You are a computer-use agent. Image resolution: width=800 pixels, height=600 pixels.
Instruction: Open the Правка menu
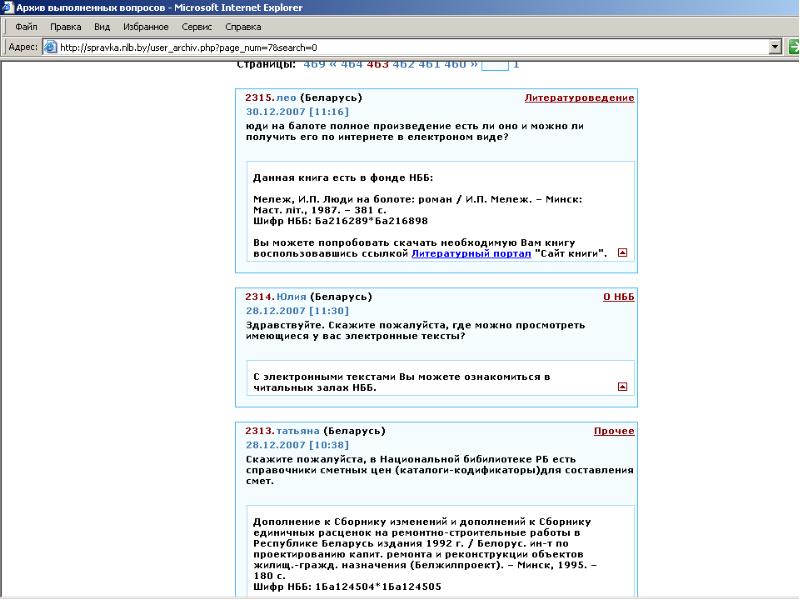pos(65,27)
